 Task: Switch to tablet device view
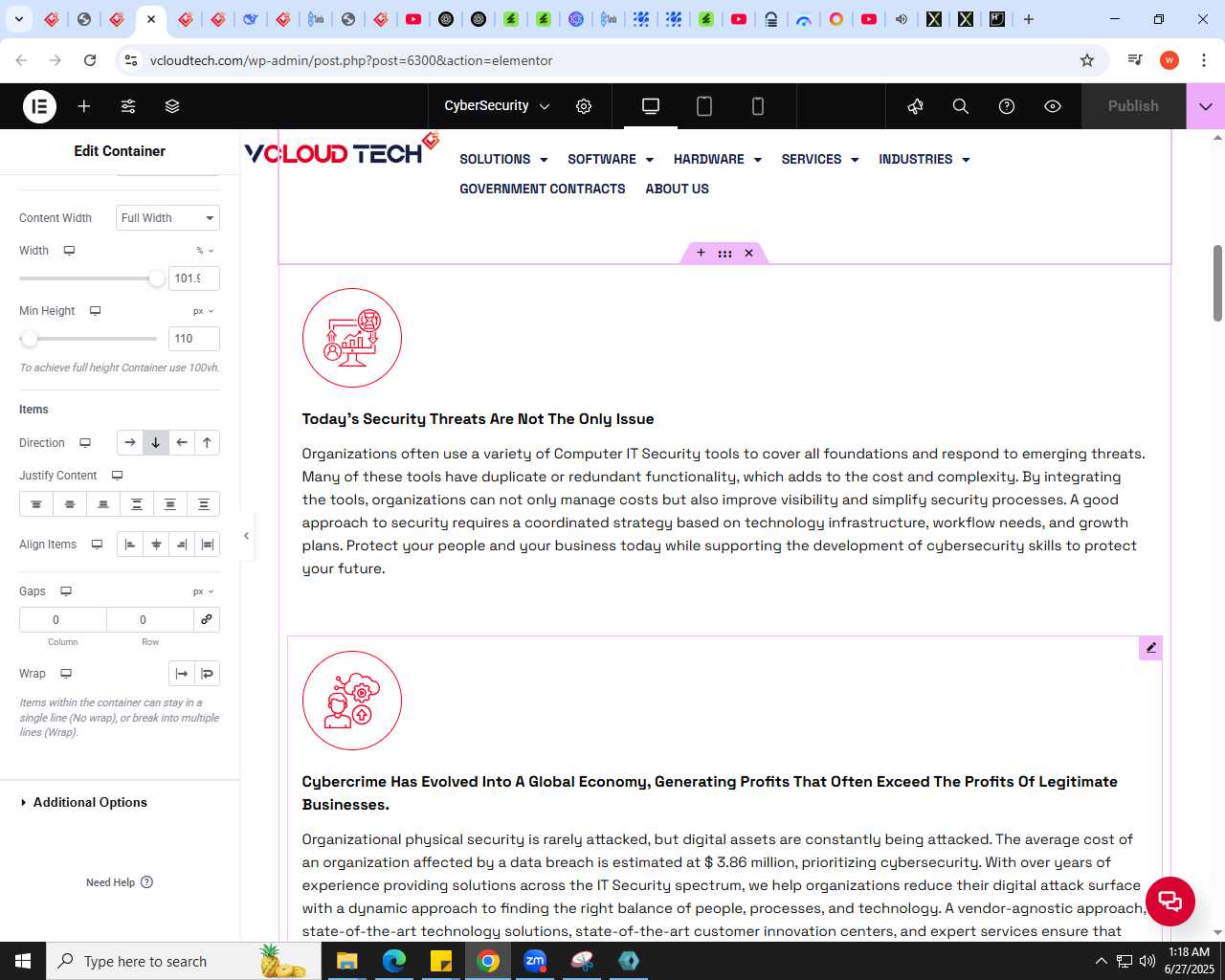pos(704,106)
